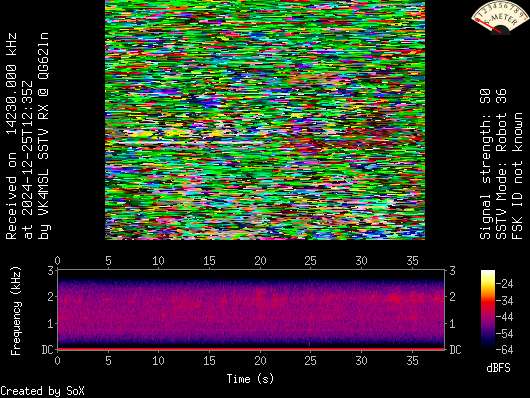The height and width of the screenshot is (398, 530).
Task: Click the S-meter gauge icon
Action: coord(500,17)
